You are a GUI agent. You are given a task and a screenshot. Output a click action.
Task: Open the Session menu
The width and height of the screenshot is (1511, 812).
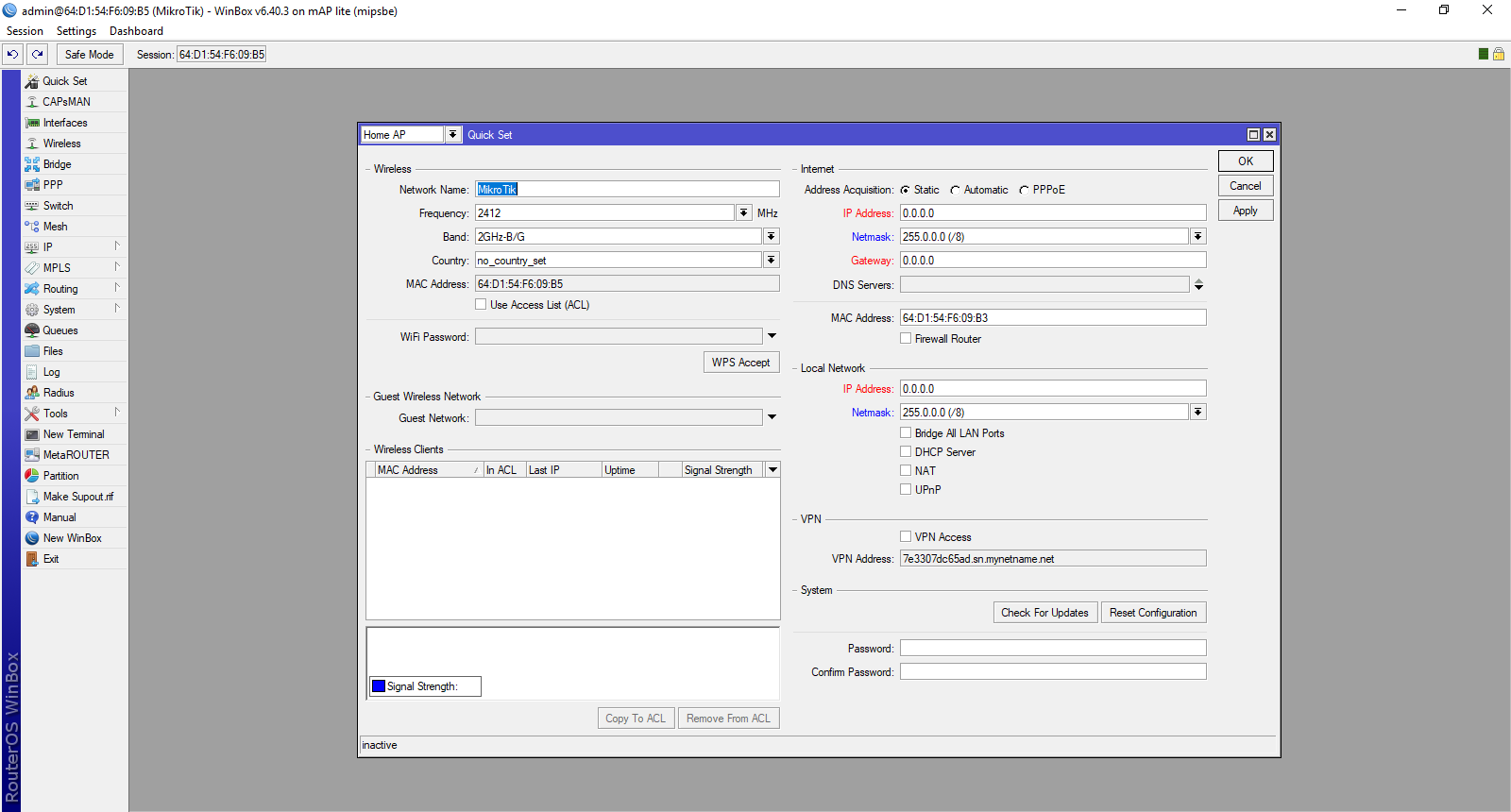coord(25,31)
